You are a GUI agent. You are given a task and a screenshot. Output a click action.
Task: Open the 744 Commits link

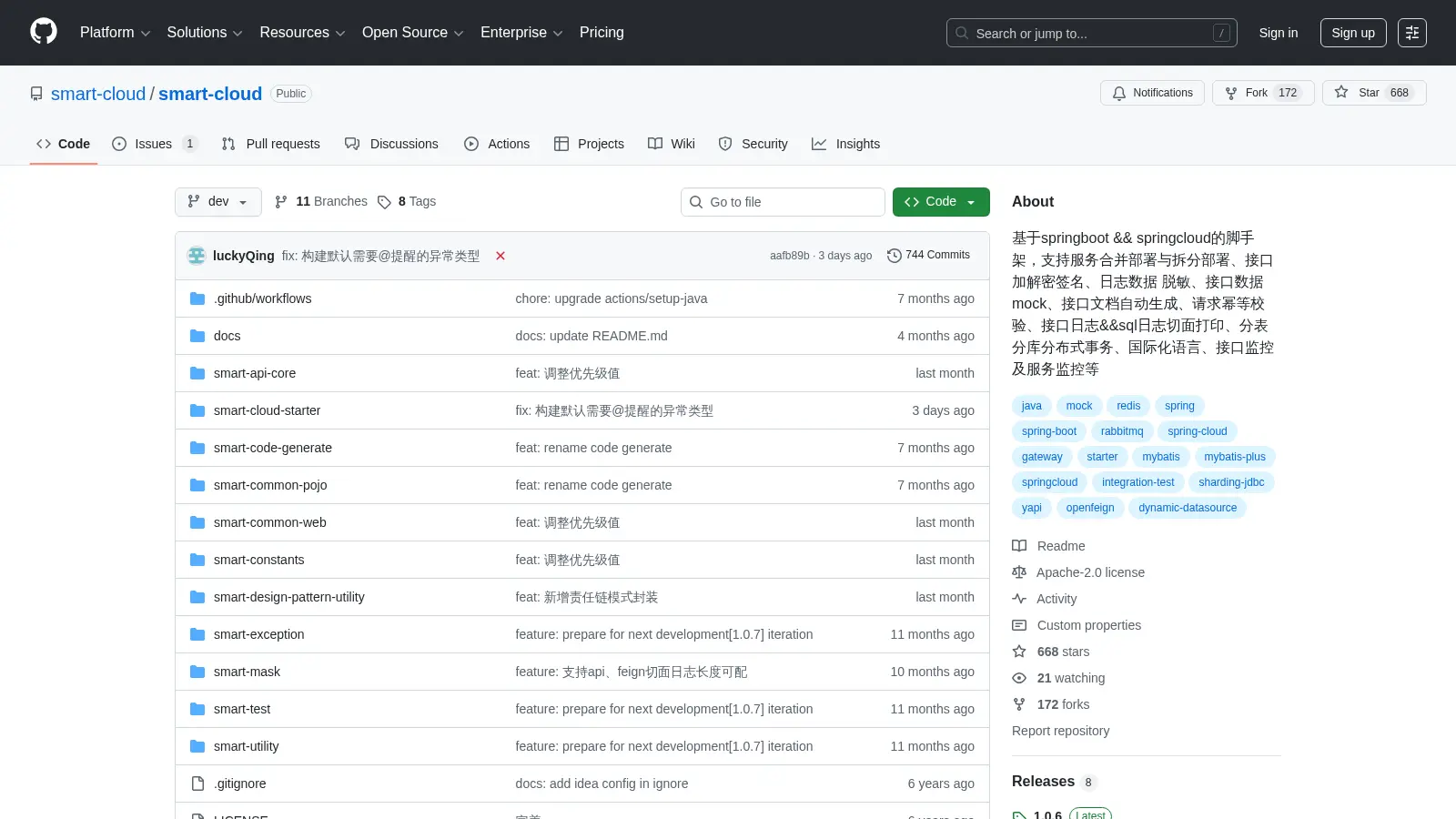929,256
